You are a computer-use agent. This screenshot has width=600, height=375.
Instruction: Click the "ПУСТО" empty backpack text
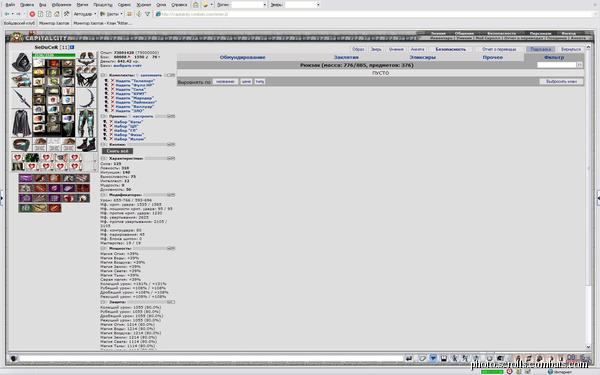380,73
